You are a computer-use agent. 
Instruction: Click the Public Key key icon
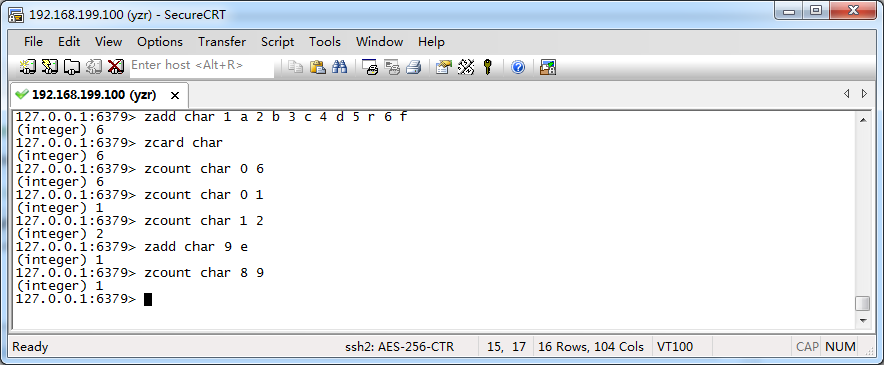click(x=488, y=67)
